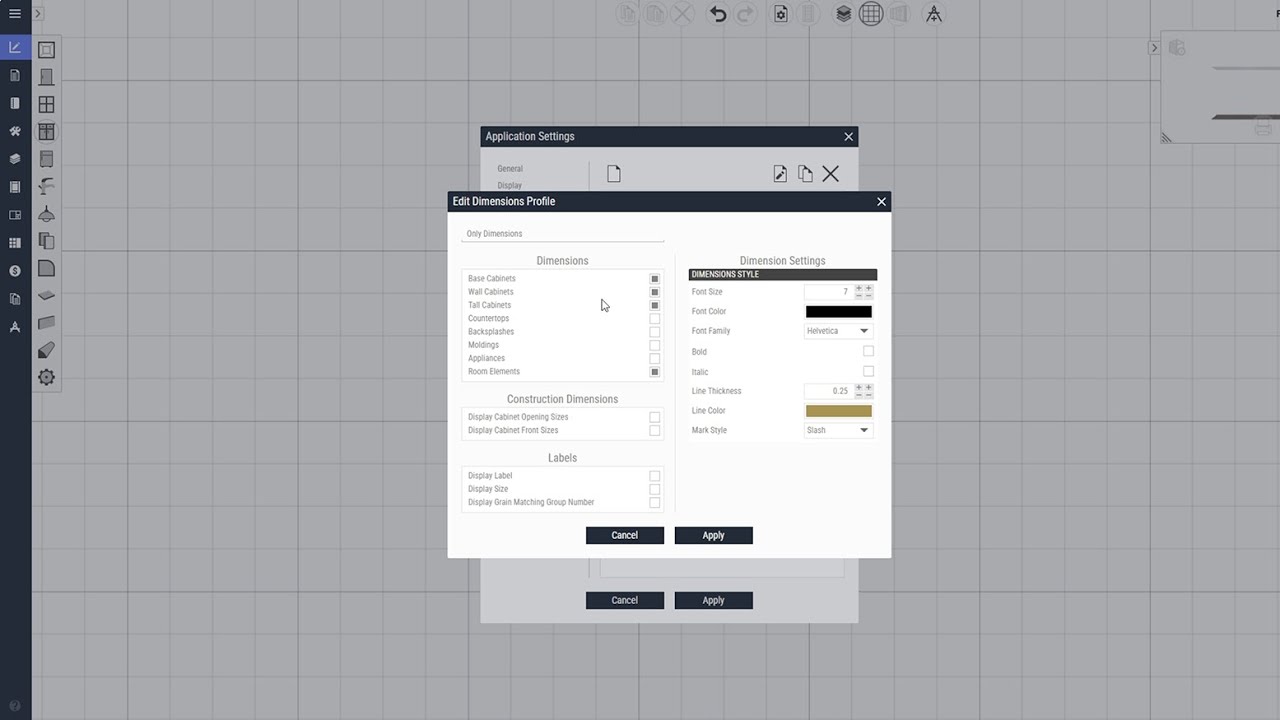
Task: Open General tab in Application Settings
Action: (x=510, y=169)
